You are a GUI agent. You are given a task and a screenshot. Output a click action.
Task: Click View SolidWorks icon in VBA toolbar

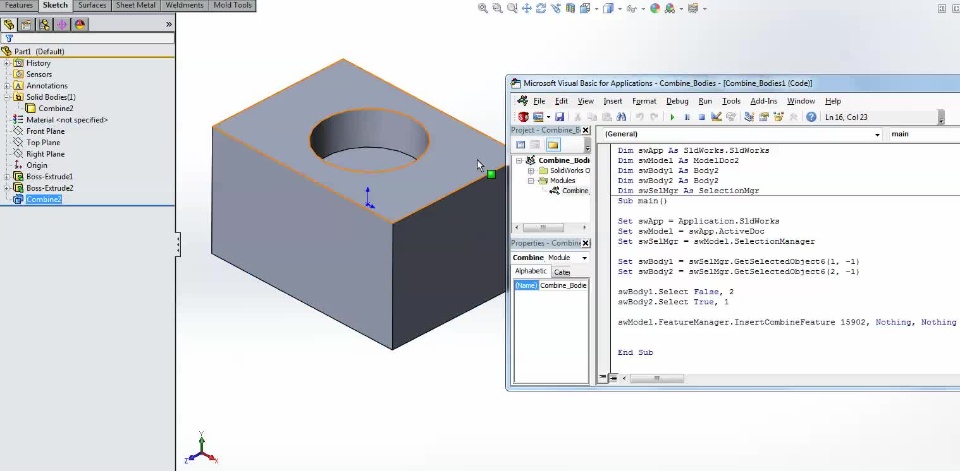[523, 116]
